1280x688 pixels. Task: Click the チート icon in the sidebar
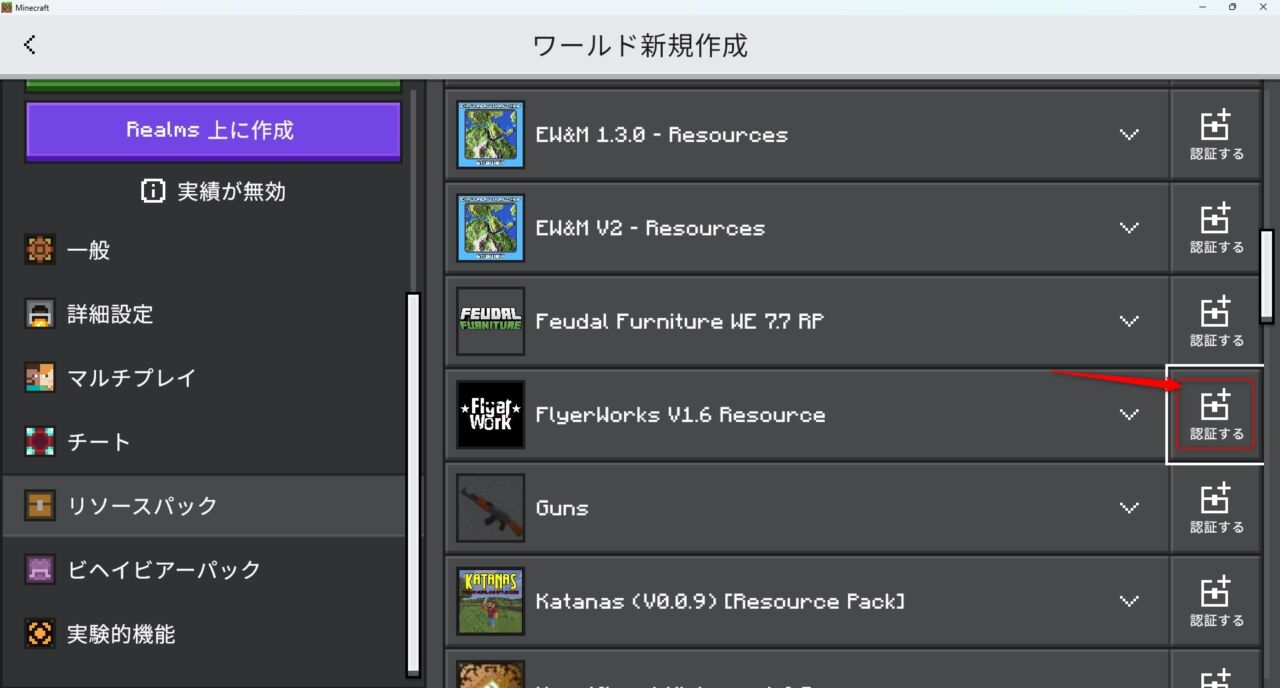pos(39,441)
